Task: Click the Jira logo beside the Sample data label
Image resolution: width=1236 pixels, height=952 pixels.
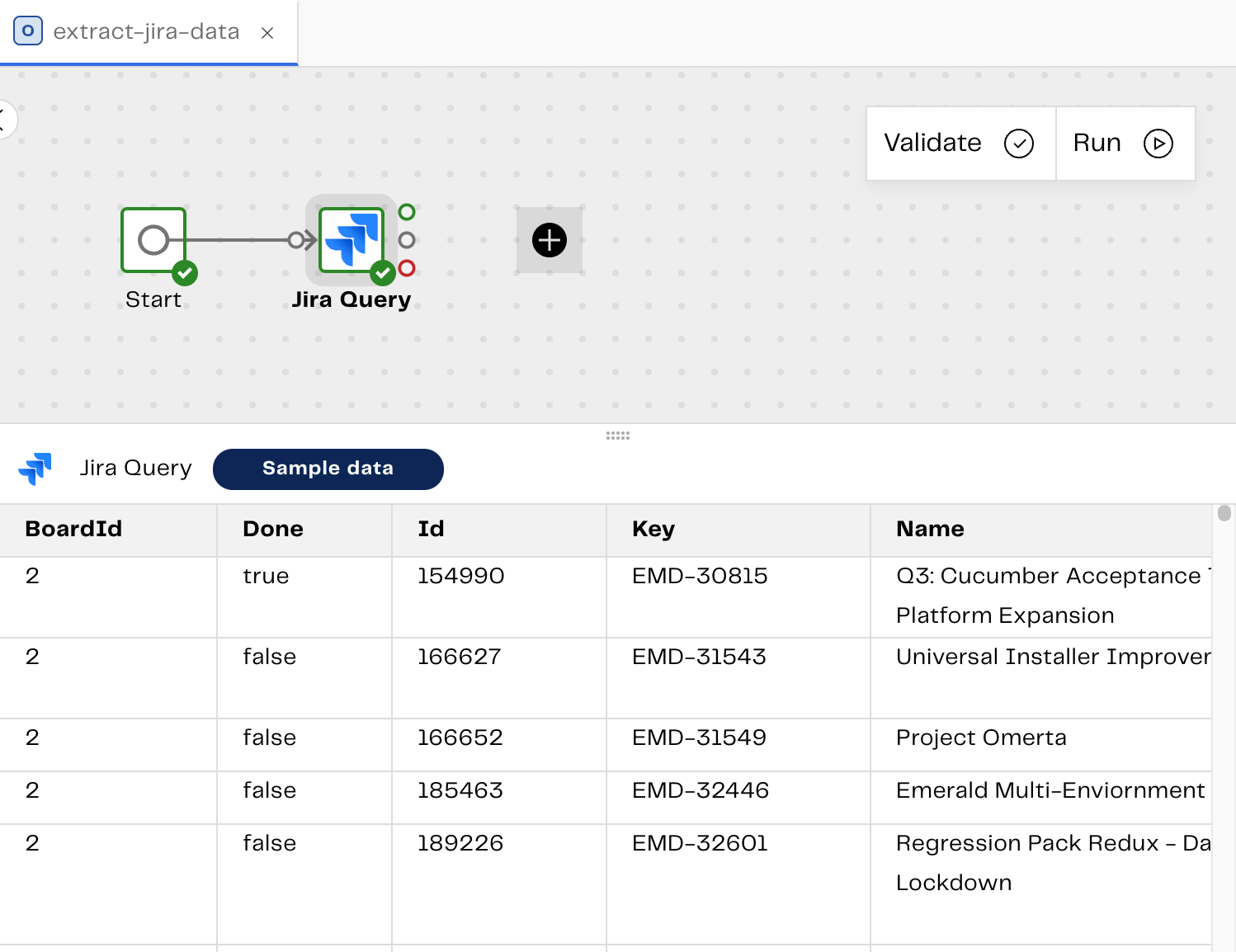Action: pyautogui.click(x=36, y=469)
